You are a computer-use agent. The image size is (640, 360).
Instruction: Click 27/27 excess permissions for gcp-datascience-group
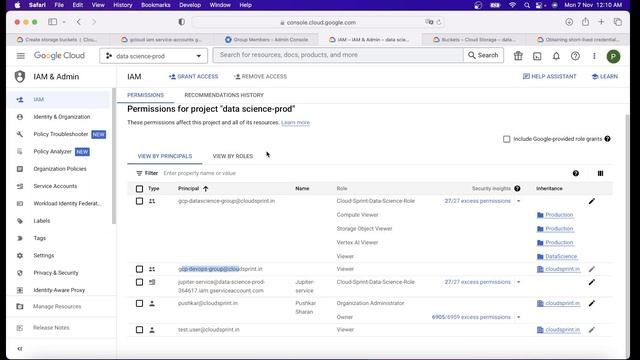(x=478, y=201)
